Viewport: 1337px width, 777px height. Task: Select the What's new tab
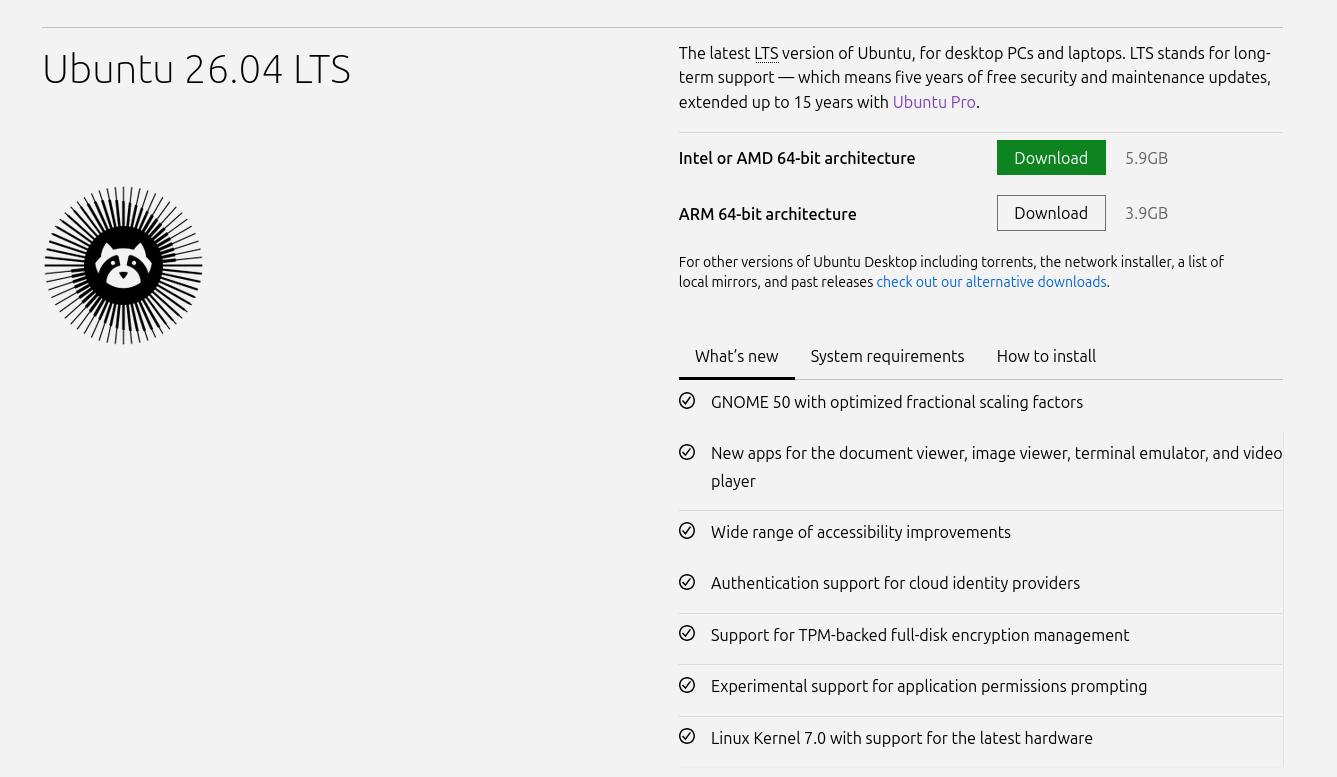tap(736, 356)
